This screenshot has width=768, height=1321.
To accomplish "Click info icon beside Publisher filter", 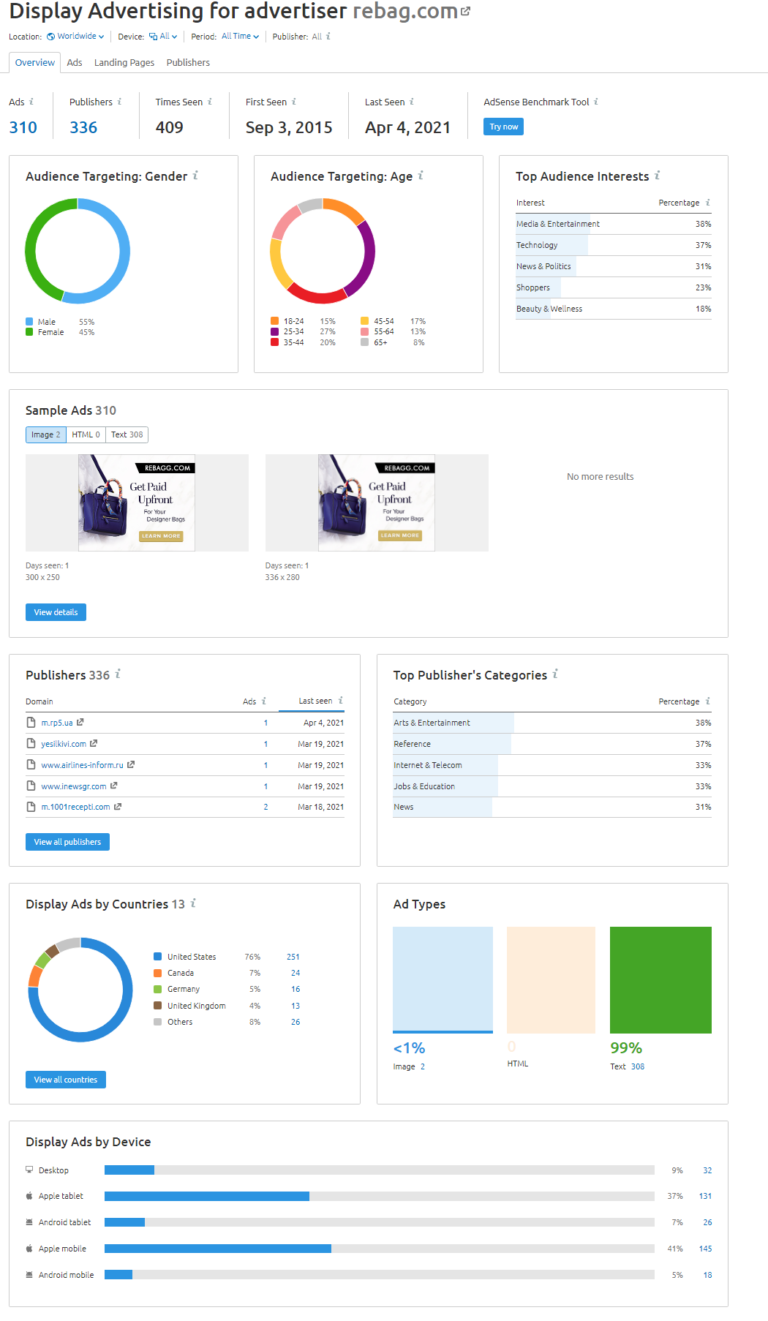I will tap(328, 36).
